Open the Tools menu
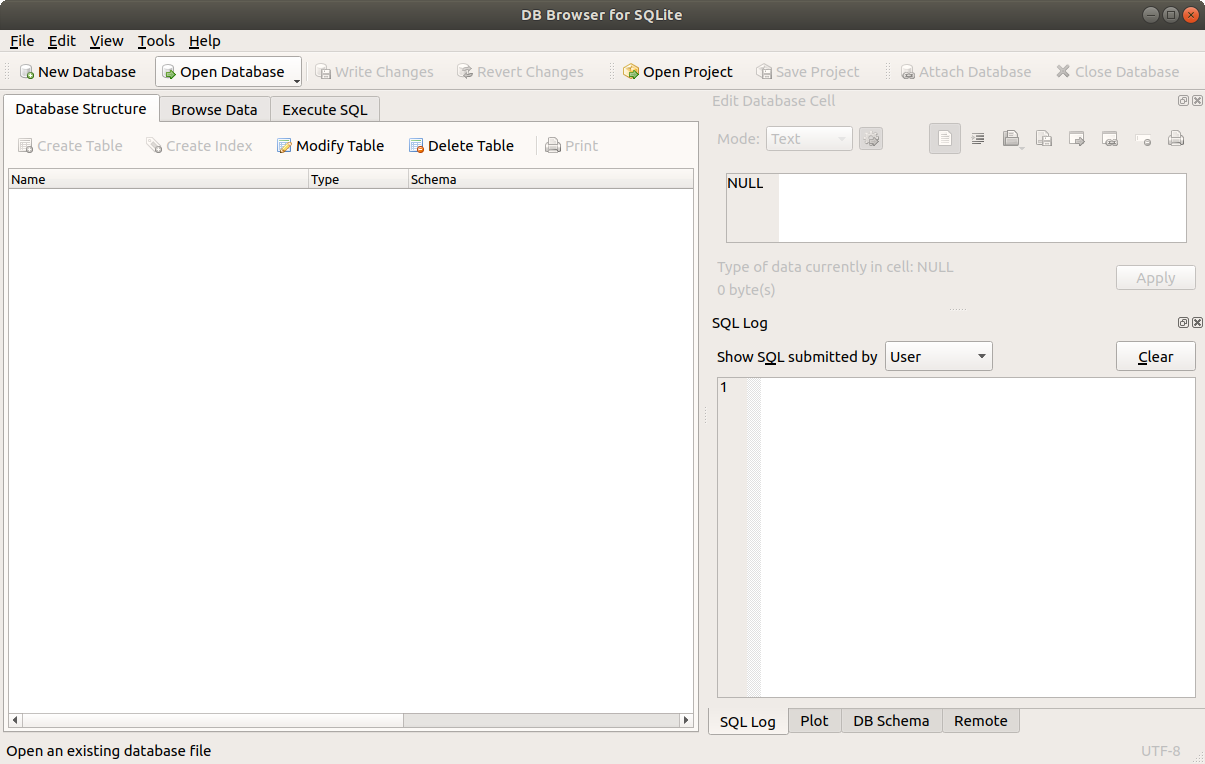The height and width of the screenshot is (764, 1205). pyautogui.click(x=155, y=41)
